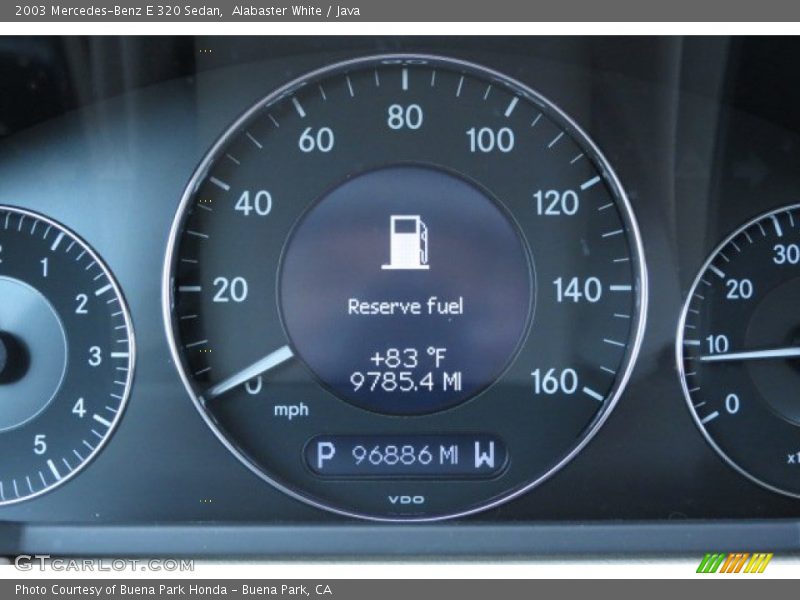Image resolution: width=800 pixels, height=600 pixels.
Task: Click the W transmission mode indicator
Action: tap(485, 455)
